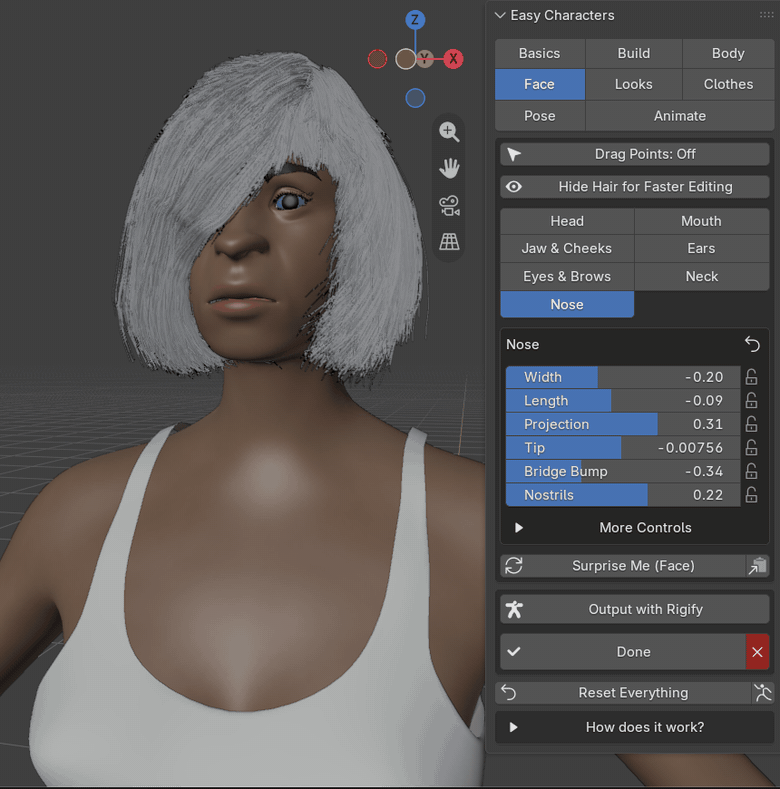This screenshot has width=780, height=789.
Task: Lock the Length slider
Action: tap(751, 401)
